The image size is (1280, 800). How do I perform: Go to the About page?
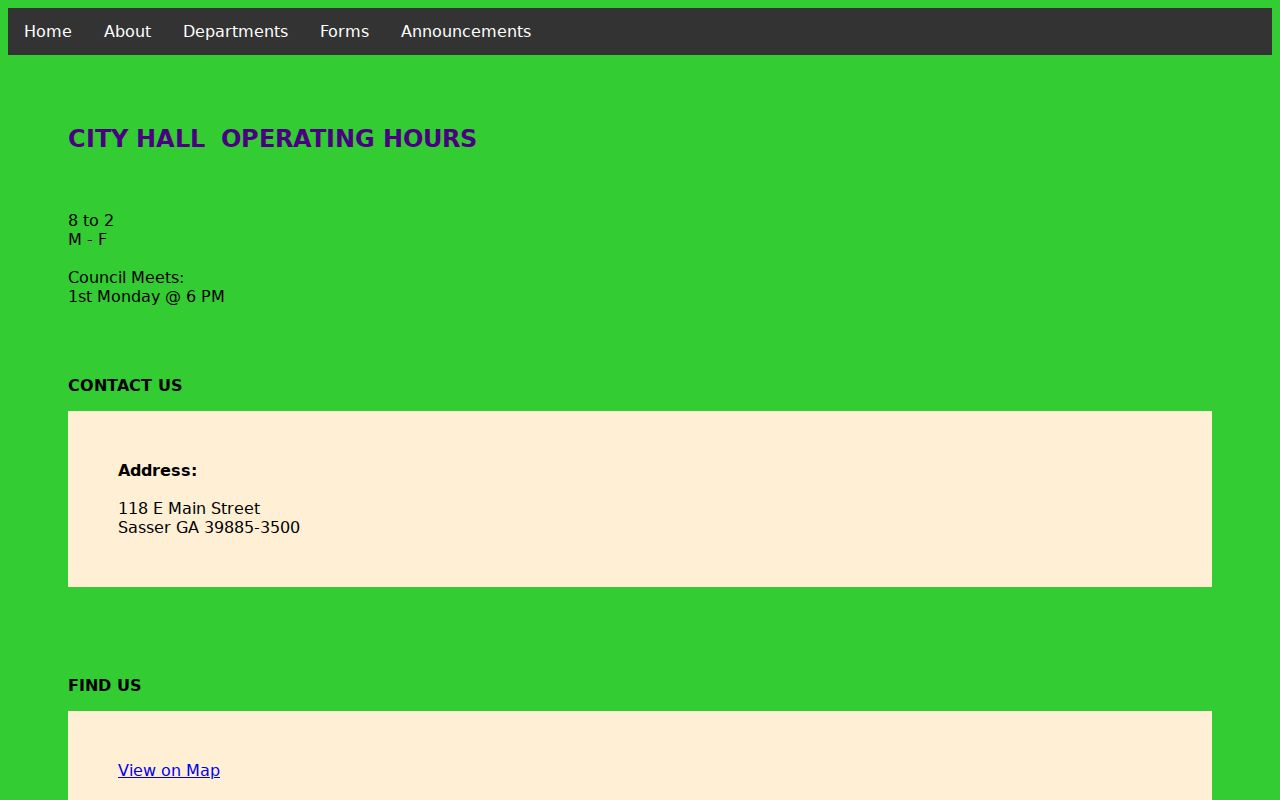pyautogui.click(x=127, y=32)
